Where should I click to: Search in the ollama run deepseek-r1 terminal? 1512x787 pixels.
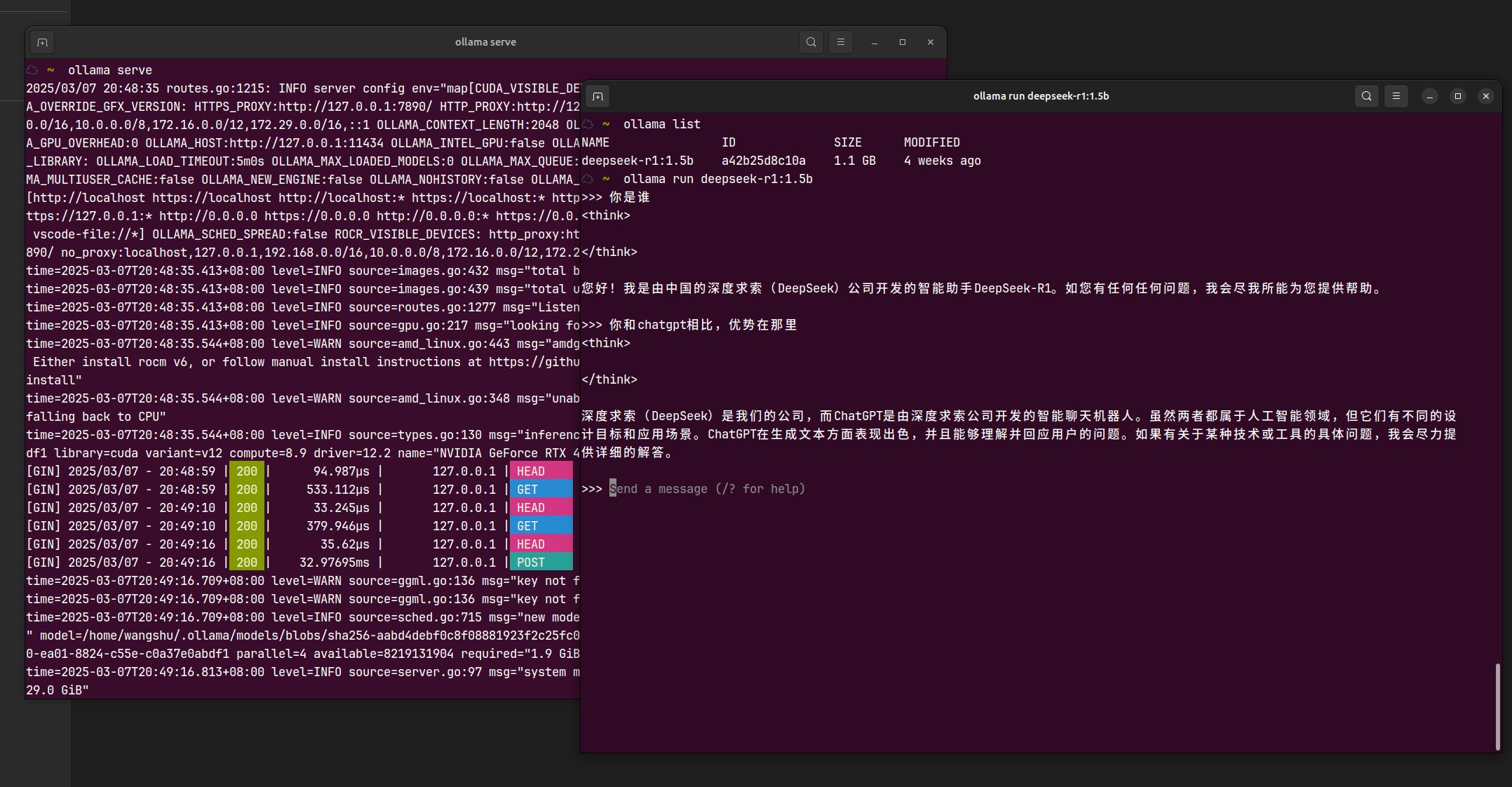[x=1366, y=96]
